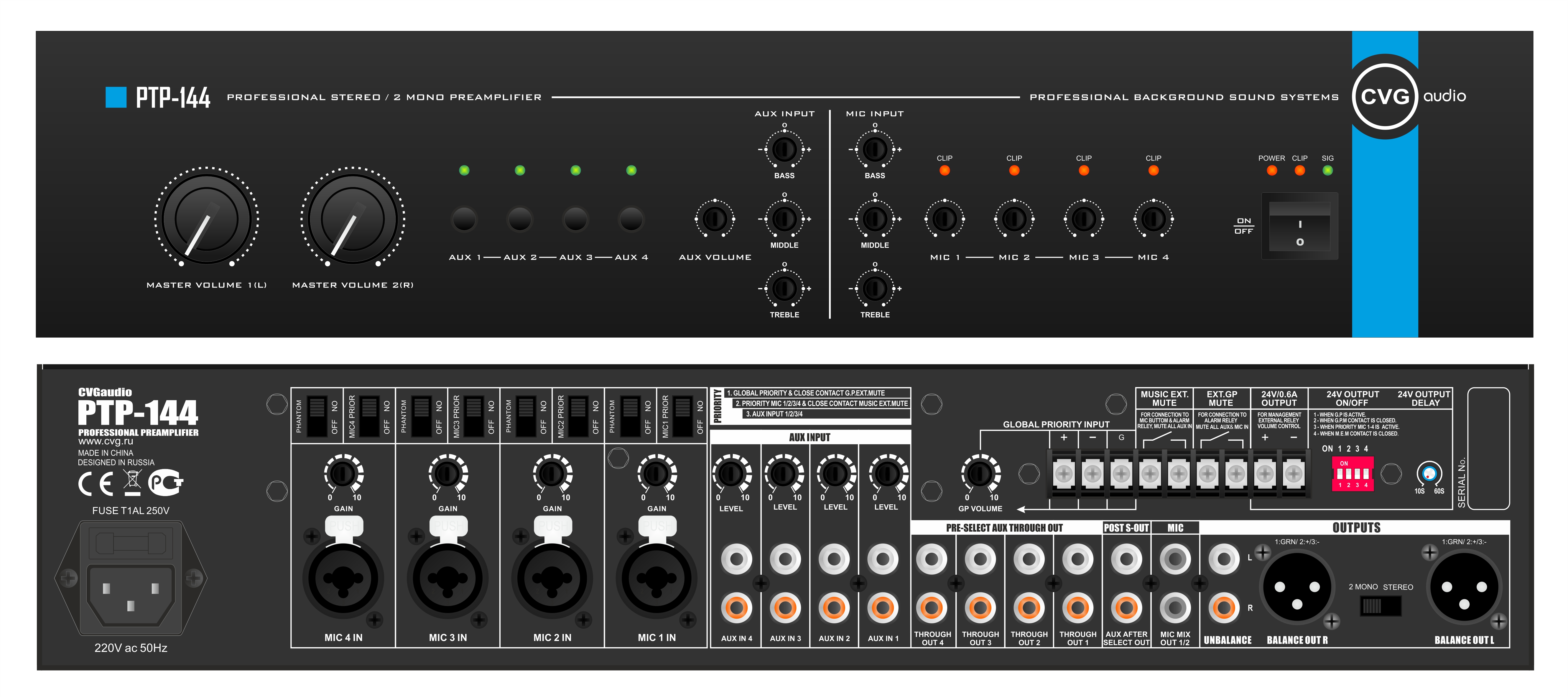The width and height of the screenshot is (1568, 697).
Task: Click the MIC 2 IN combo XLR jack
Action: coord(552,578)
